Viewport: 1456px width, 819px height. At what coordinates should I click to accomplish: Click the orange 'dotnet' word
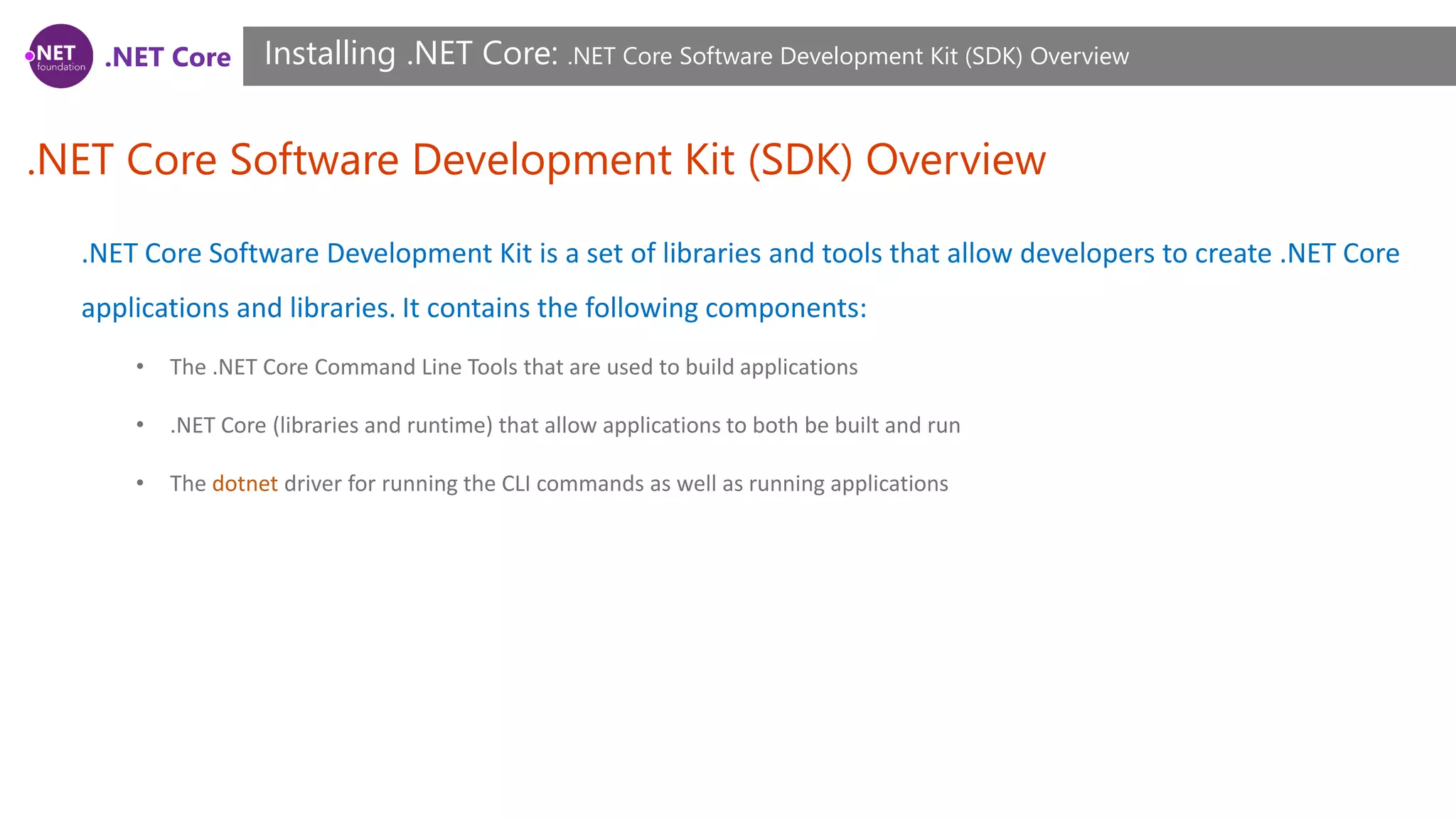coord(245,483)
